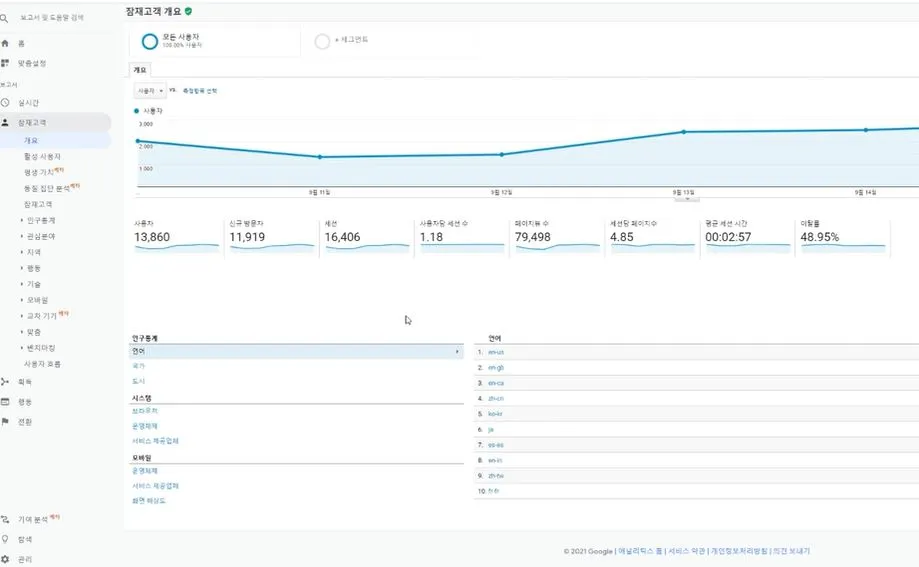
Task: Click the 모든 사용자 segment circle
Action: coord(149,41)
